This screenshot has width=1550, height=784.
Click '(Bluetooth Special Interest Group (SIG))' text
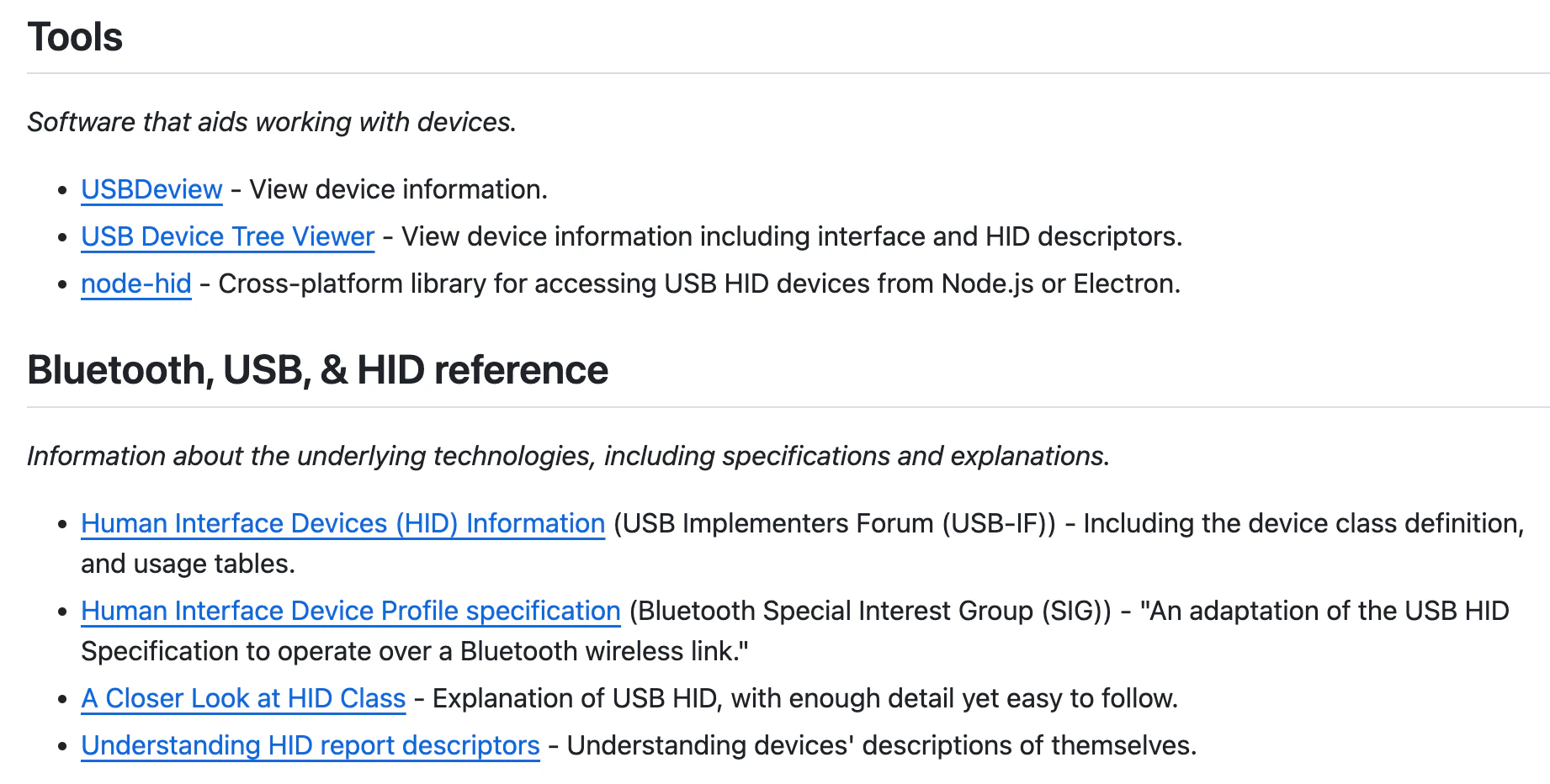click(870, 611)
